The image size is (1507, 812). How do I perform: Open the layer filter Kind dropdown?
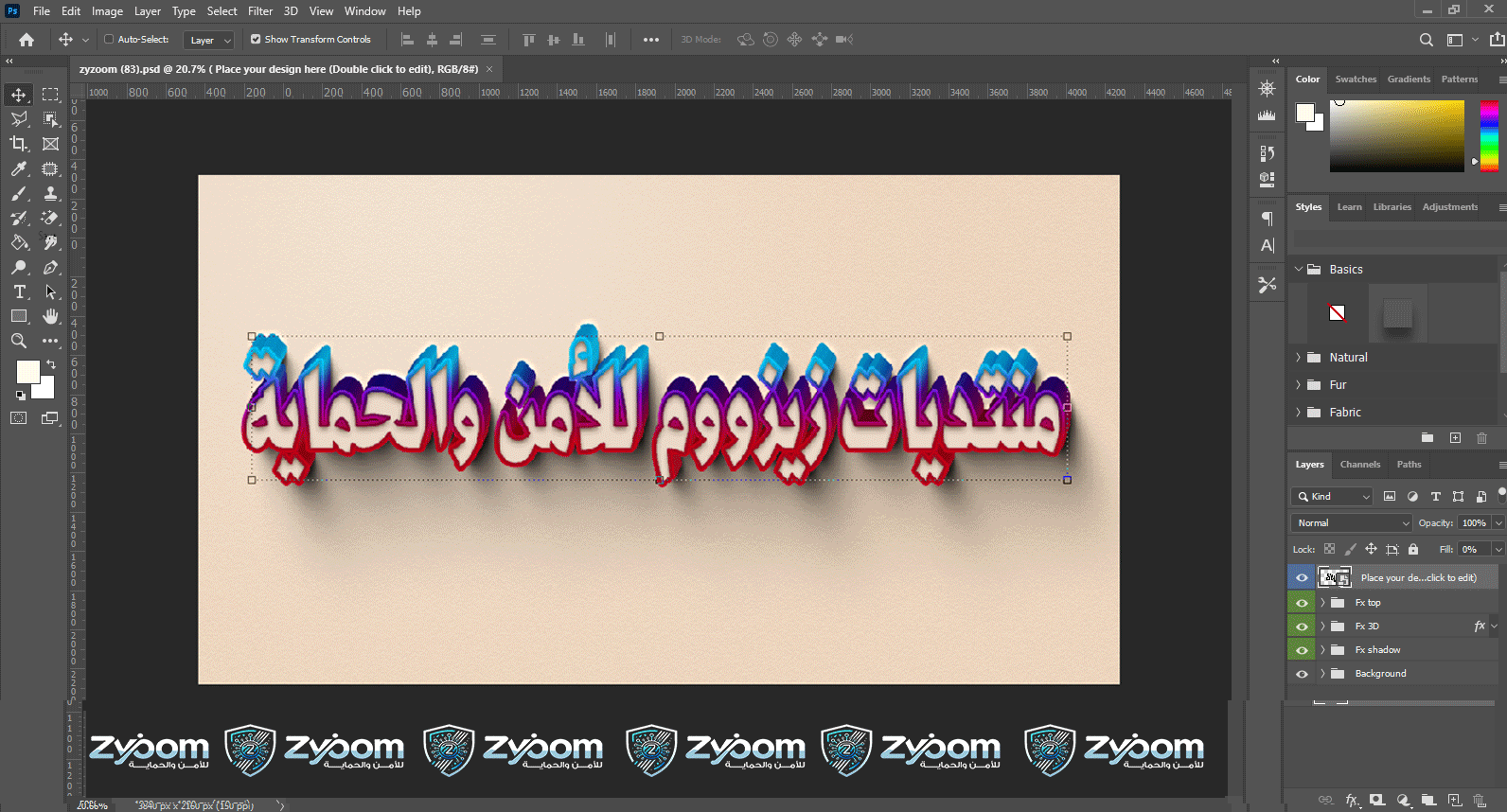click(1332, 496)
